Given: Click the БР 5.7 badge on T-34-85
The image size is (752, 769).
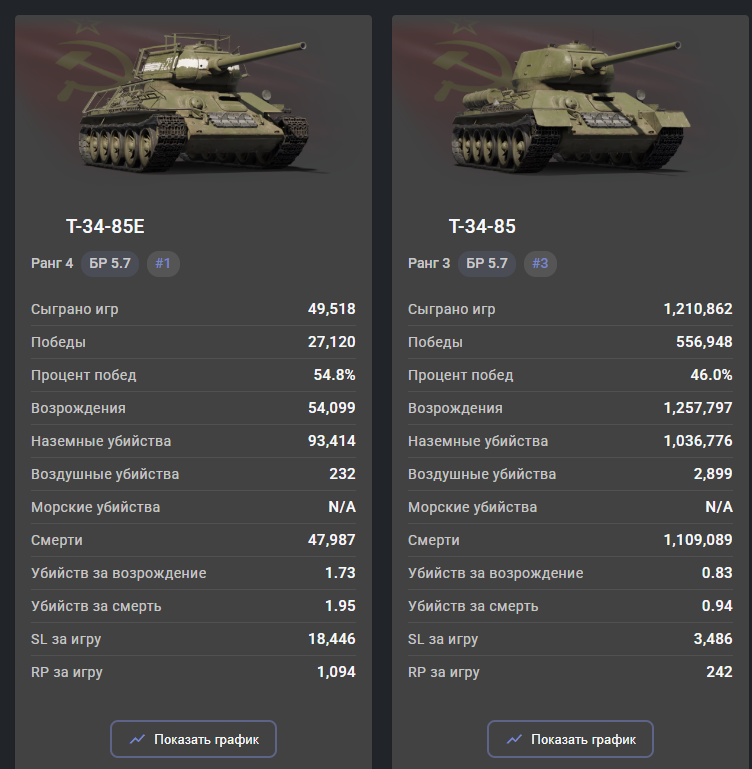Looking at the screenshot, I should (x=487, y=264).
